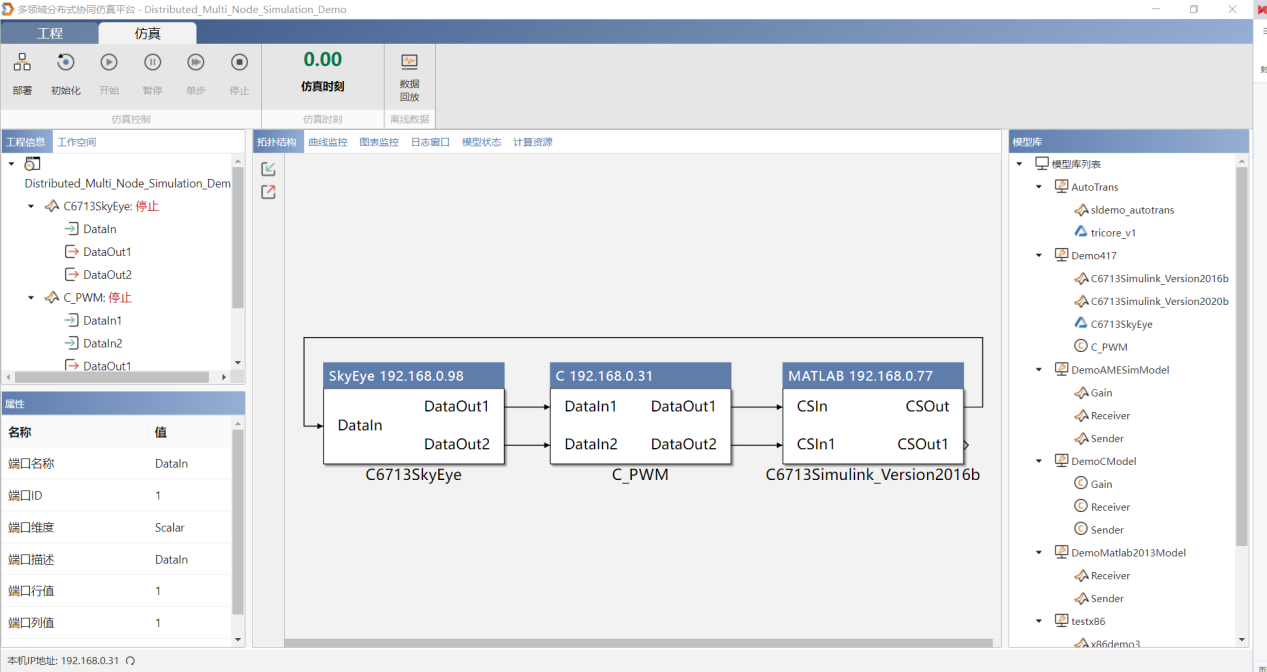Select tricore_v1 model
The image size is (1267, 672).
click(1113, 233)
